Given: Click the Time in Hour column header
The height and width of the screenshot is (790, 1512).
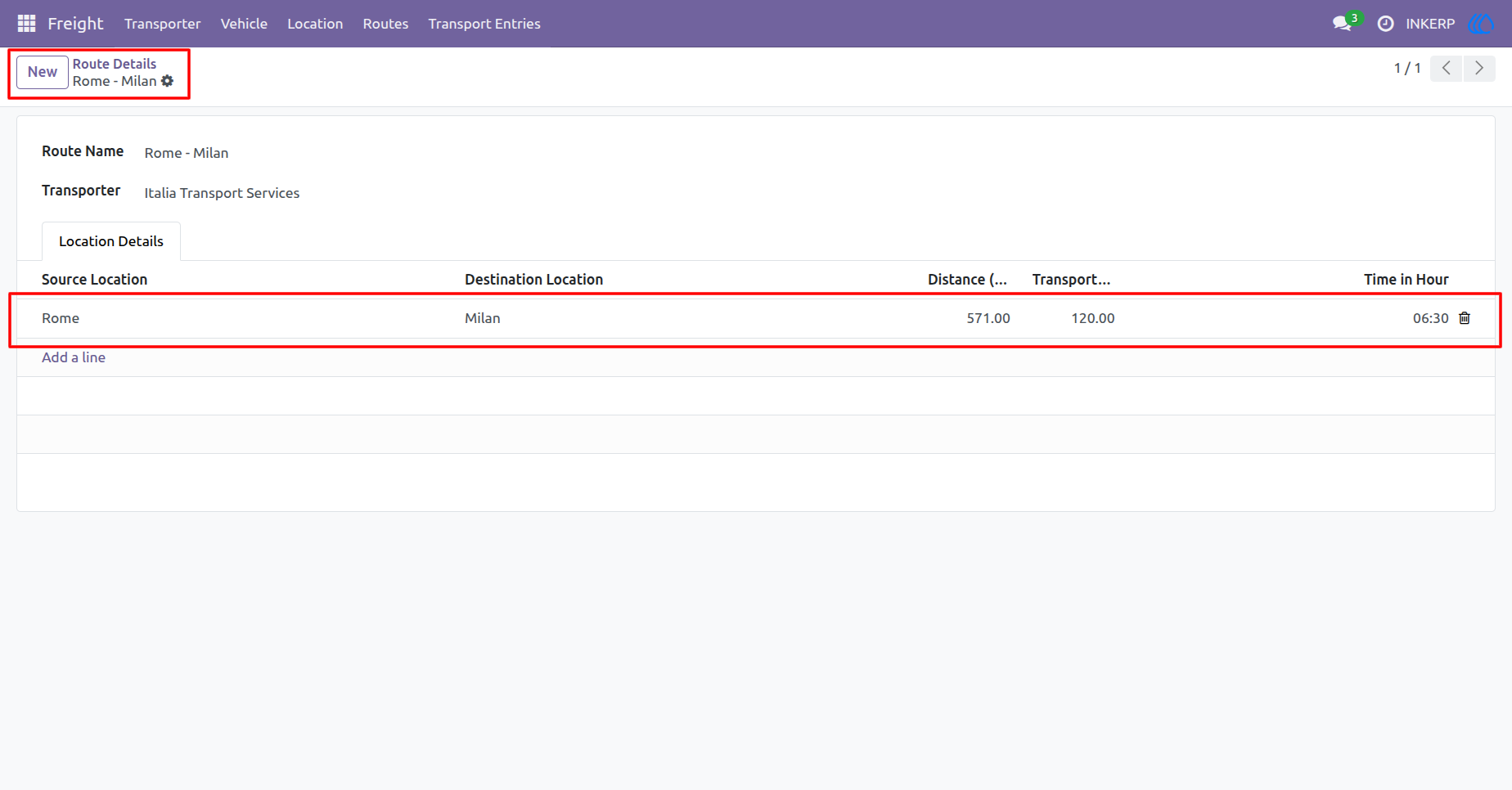Looking at the screenshot, I should coord(1406,280).
